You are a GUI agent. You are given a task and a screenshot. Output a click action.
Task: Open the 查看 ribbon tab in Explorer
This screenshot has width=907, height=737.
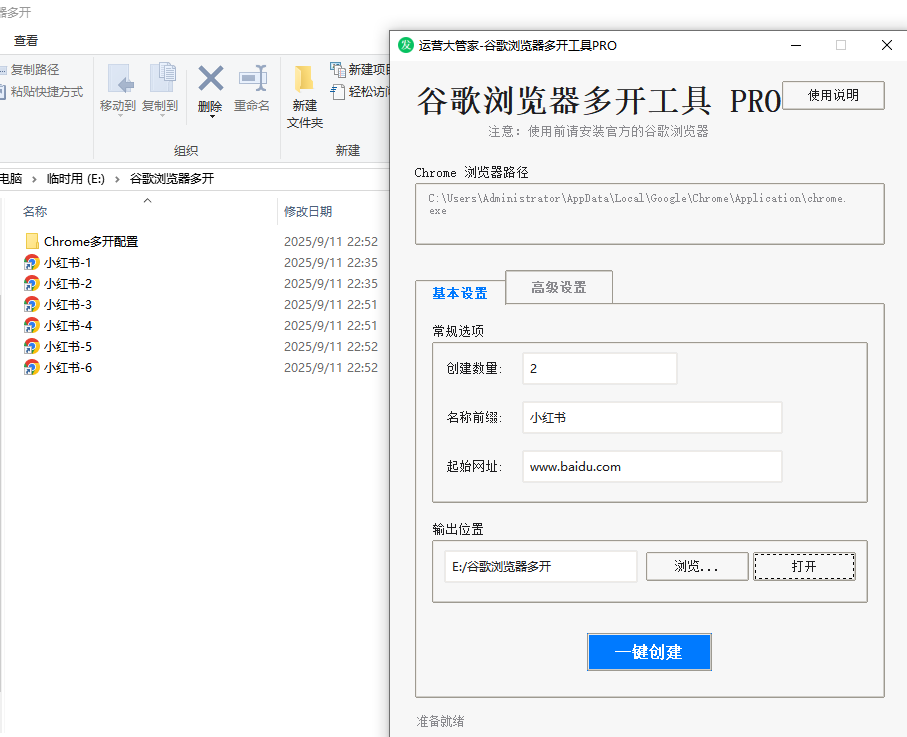pos(25,41)
